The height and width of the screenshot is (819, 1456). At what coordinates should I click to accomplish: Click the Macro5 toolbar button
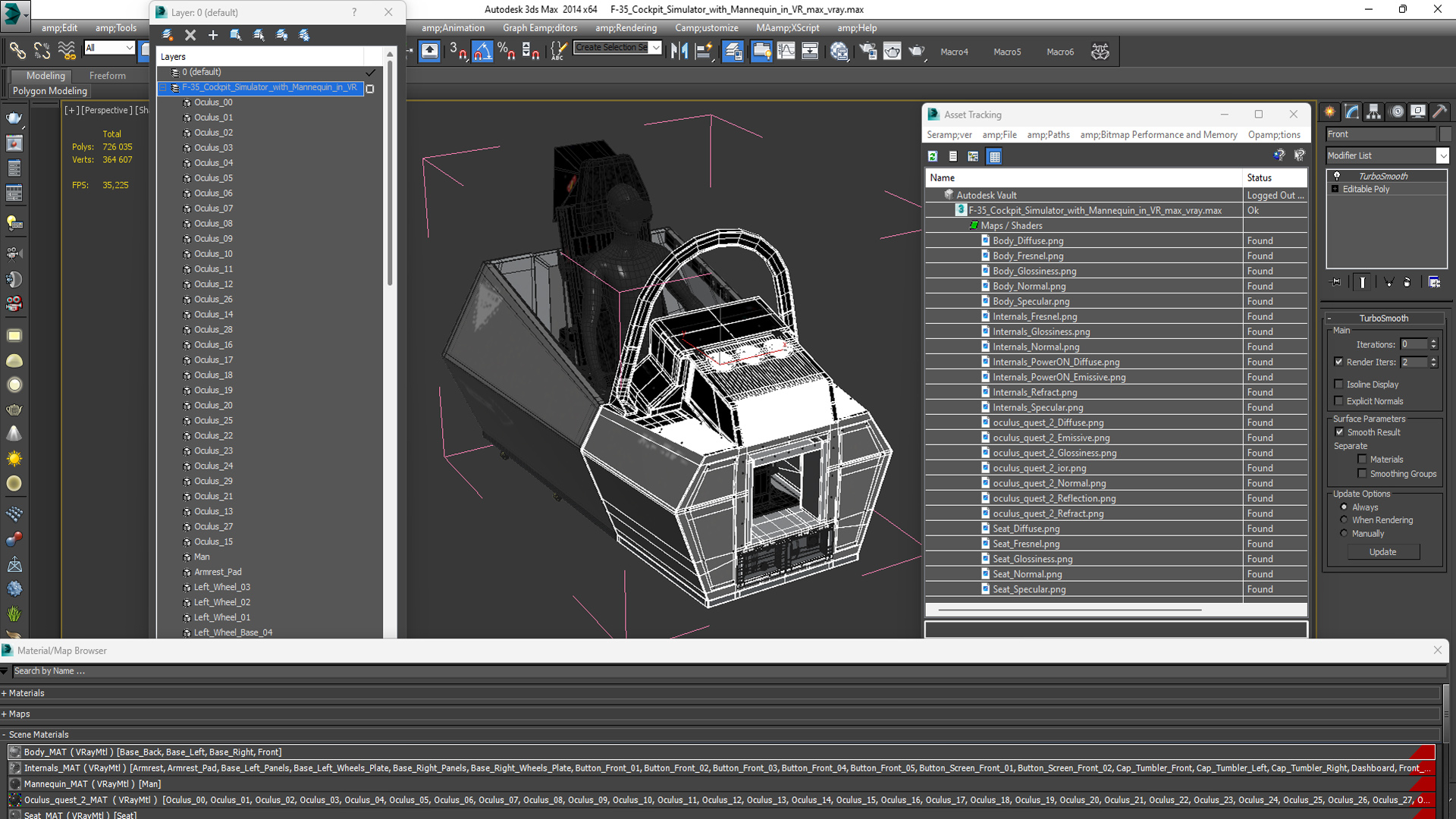(x=1007, y=52)
